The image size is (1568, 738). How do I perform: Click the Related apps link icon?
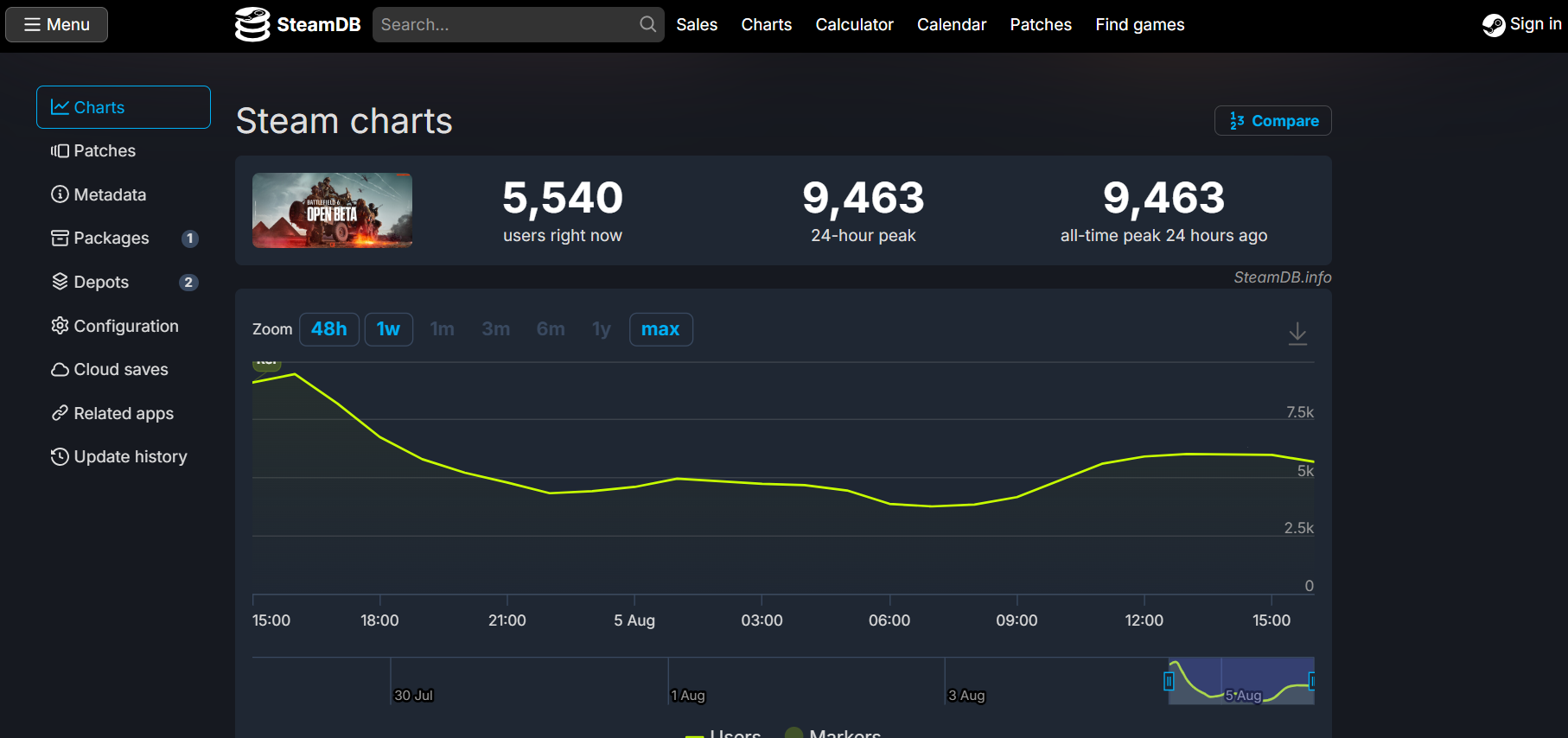coord(60,413)
